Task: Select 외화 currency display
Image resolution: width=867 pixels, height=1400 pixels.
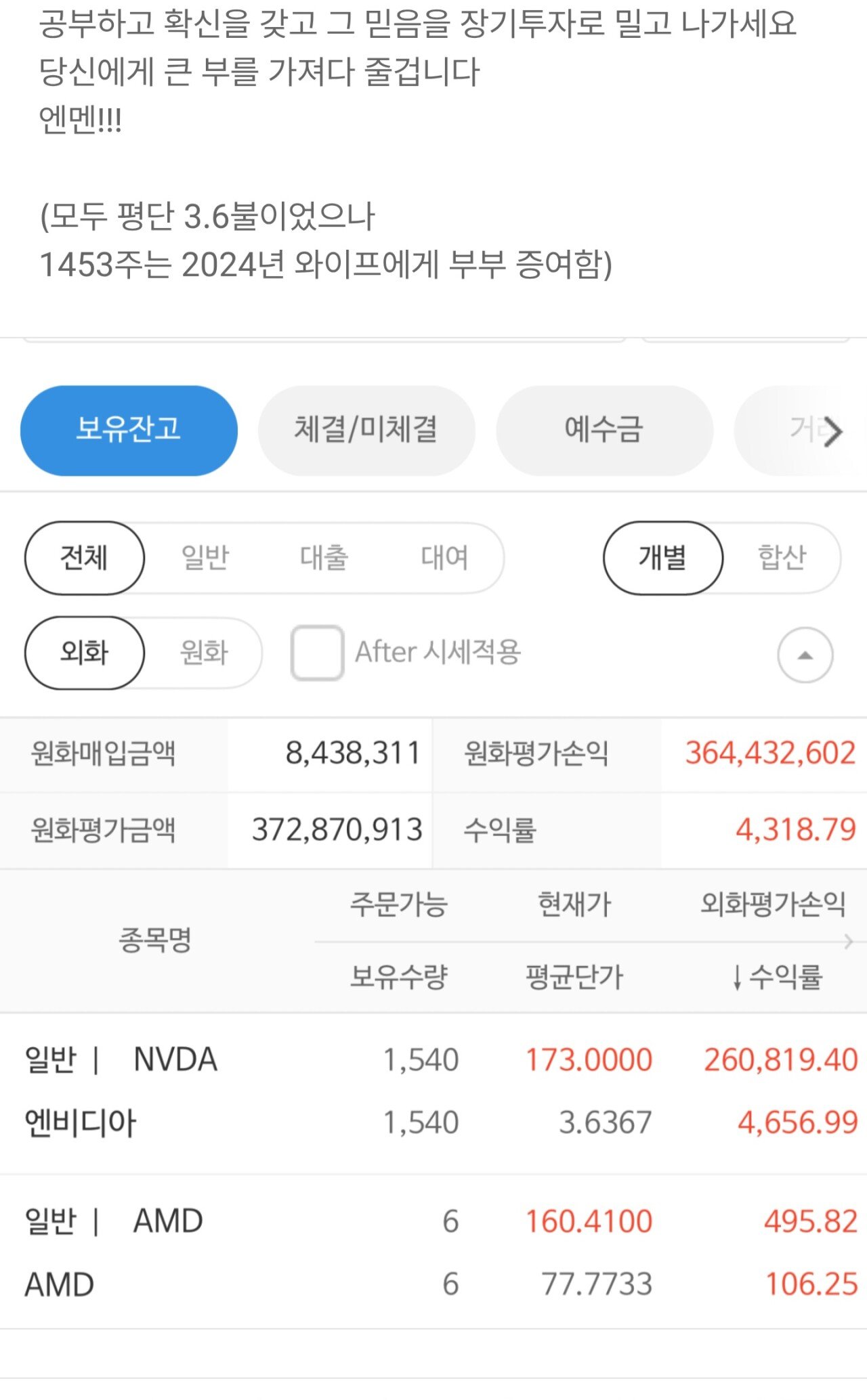Action: (x=85, y=653)
